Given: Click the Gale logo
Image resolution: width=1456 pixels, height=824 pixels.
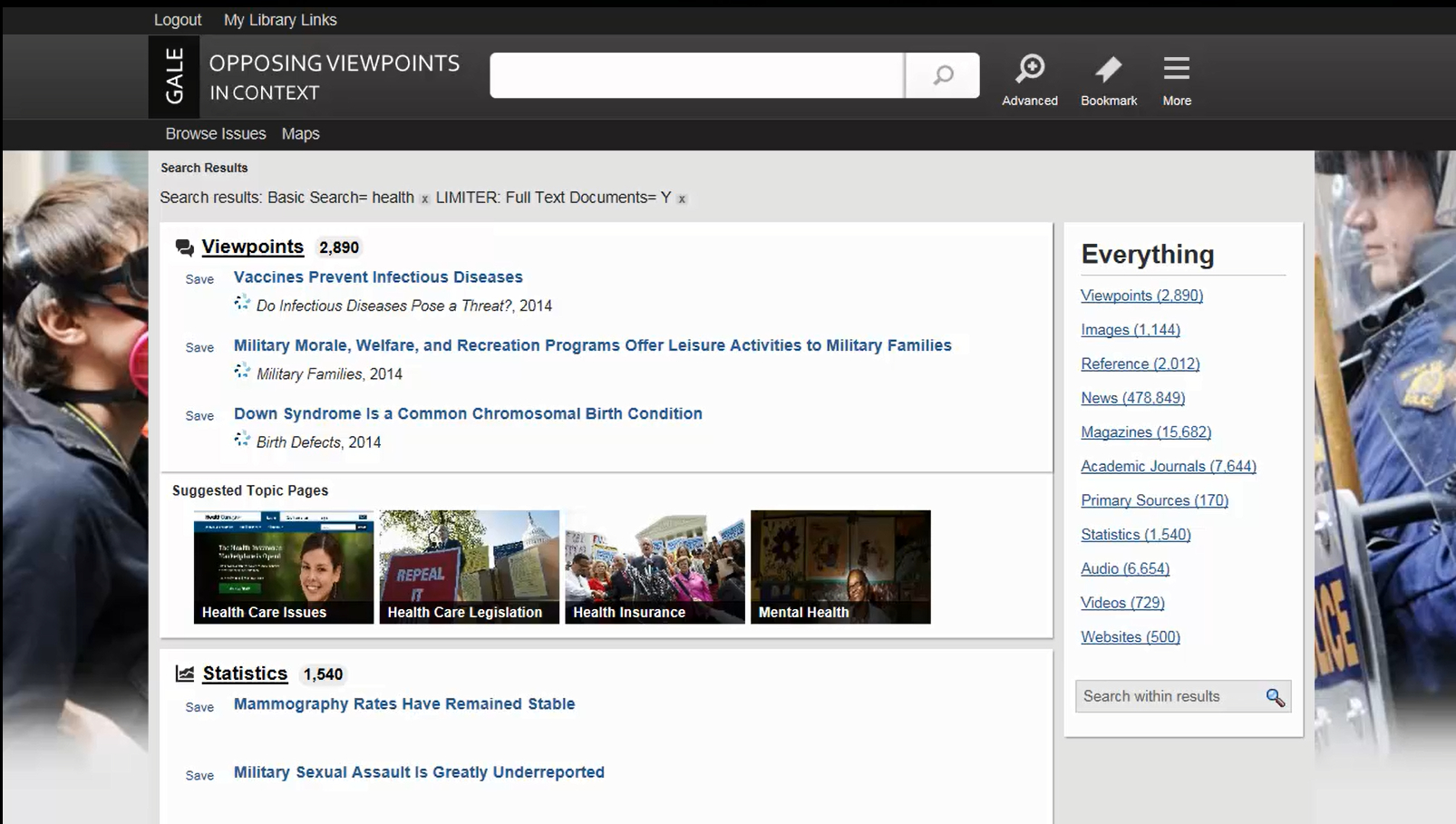Looking at the screenshot, I should click(x=174, y=76).
